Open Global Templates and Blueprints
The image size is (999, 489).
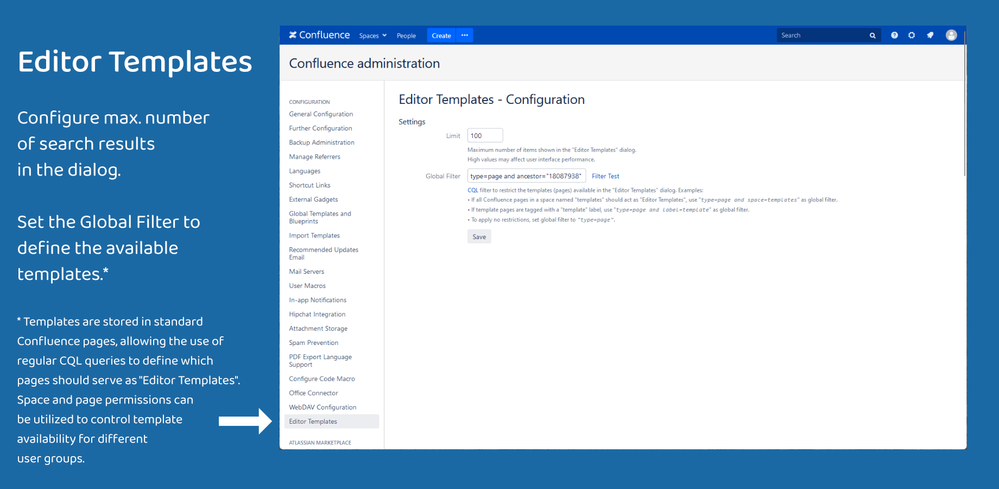coord(320,217)
